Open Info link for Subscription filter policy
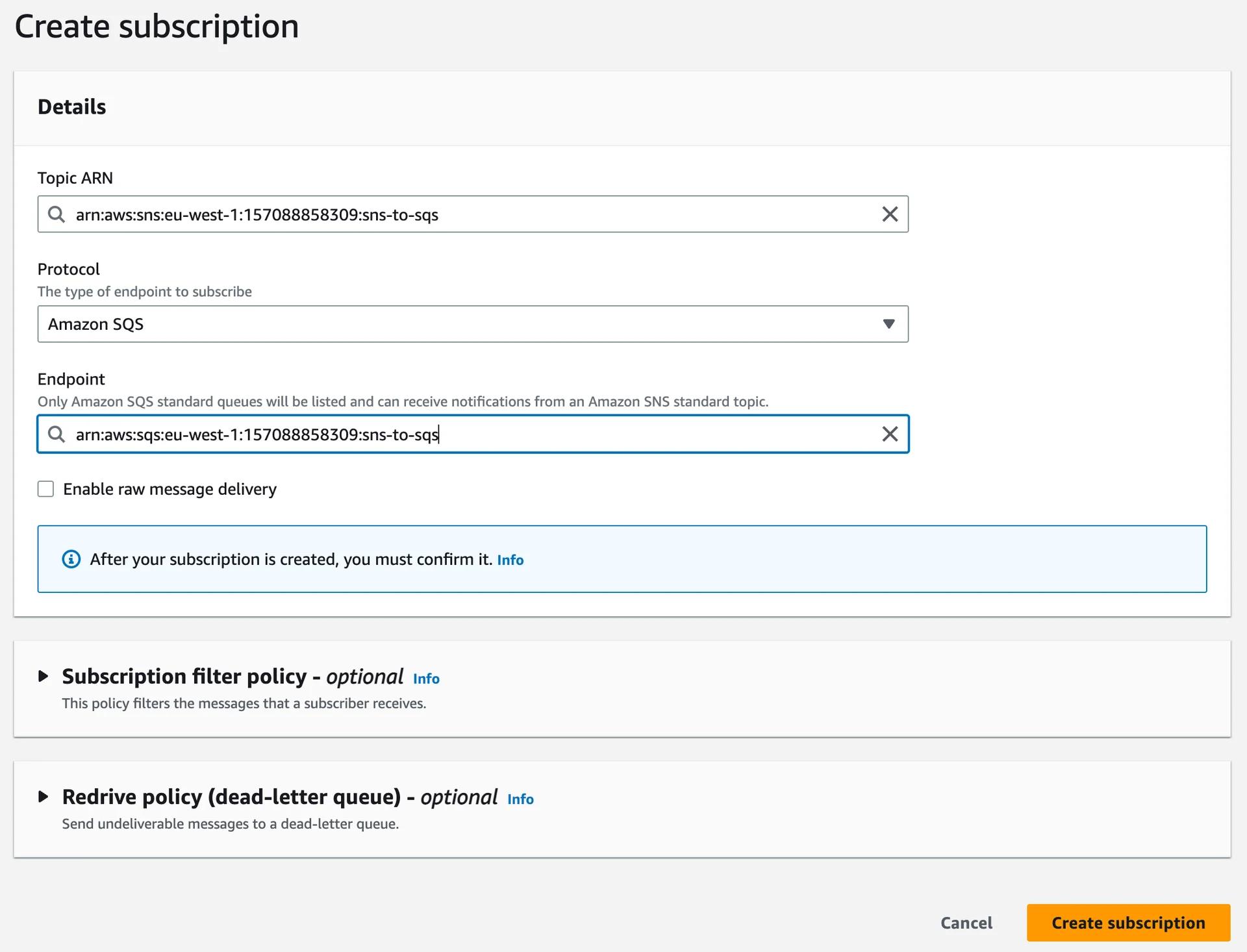The height and width of the screenshot is (952, 1247). pos(426,679)
